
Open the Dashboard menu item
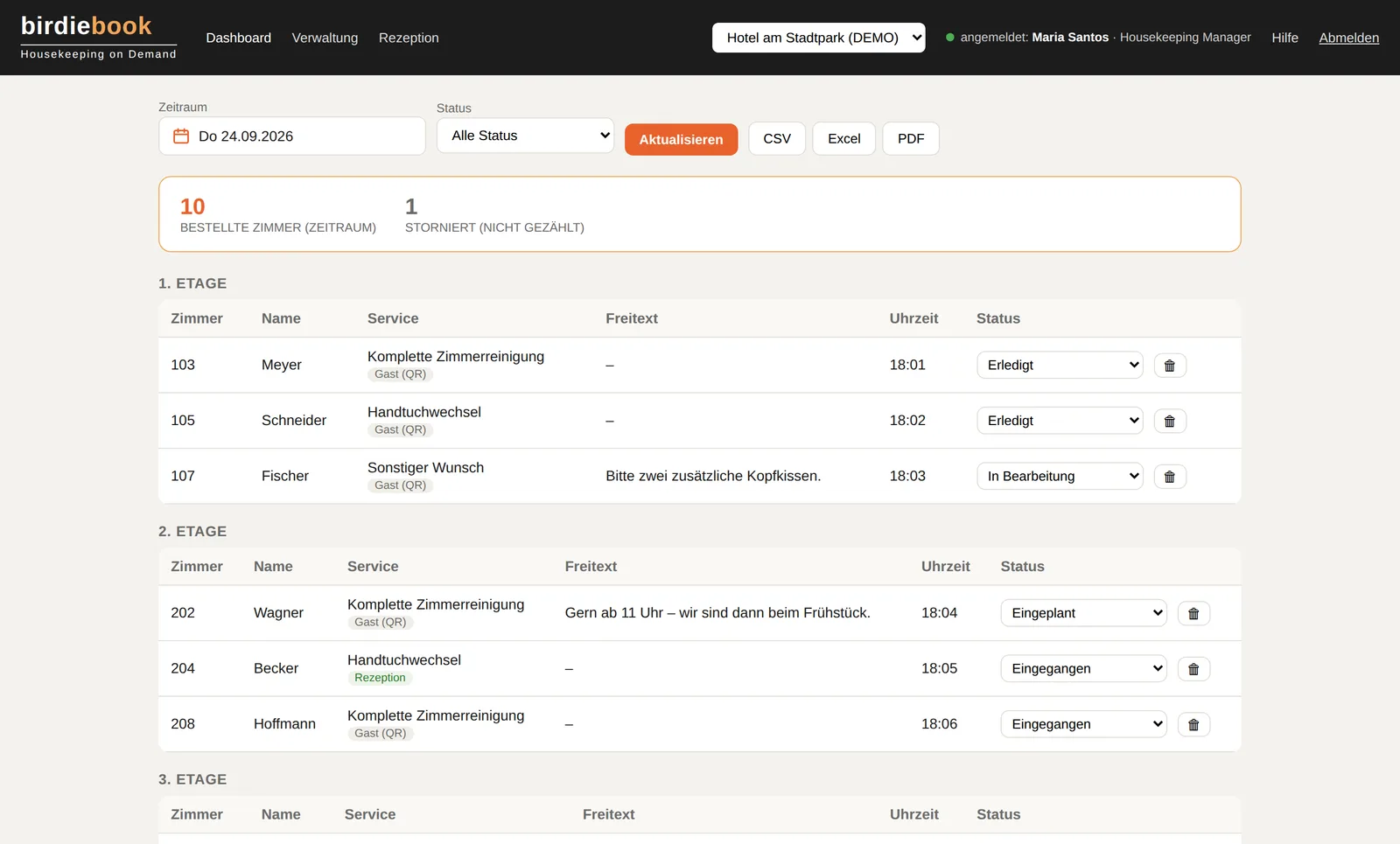coord(238,38)
